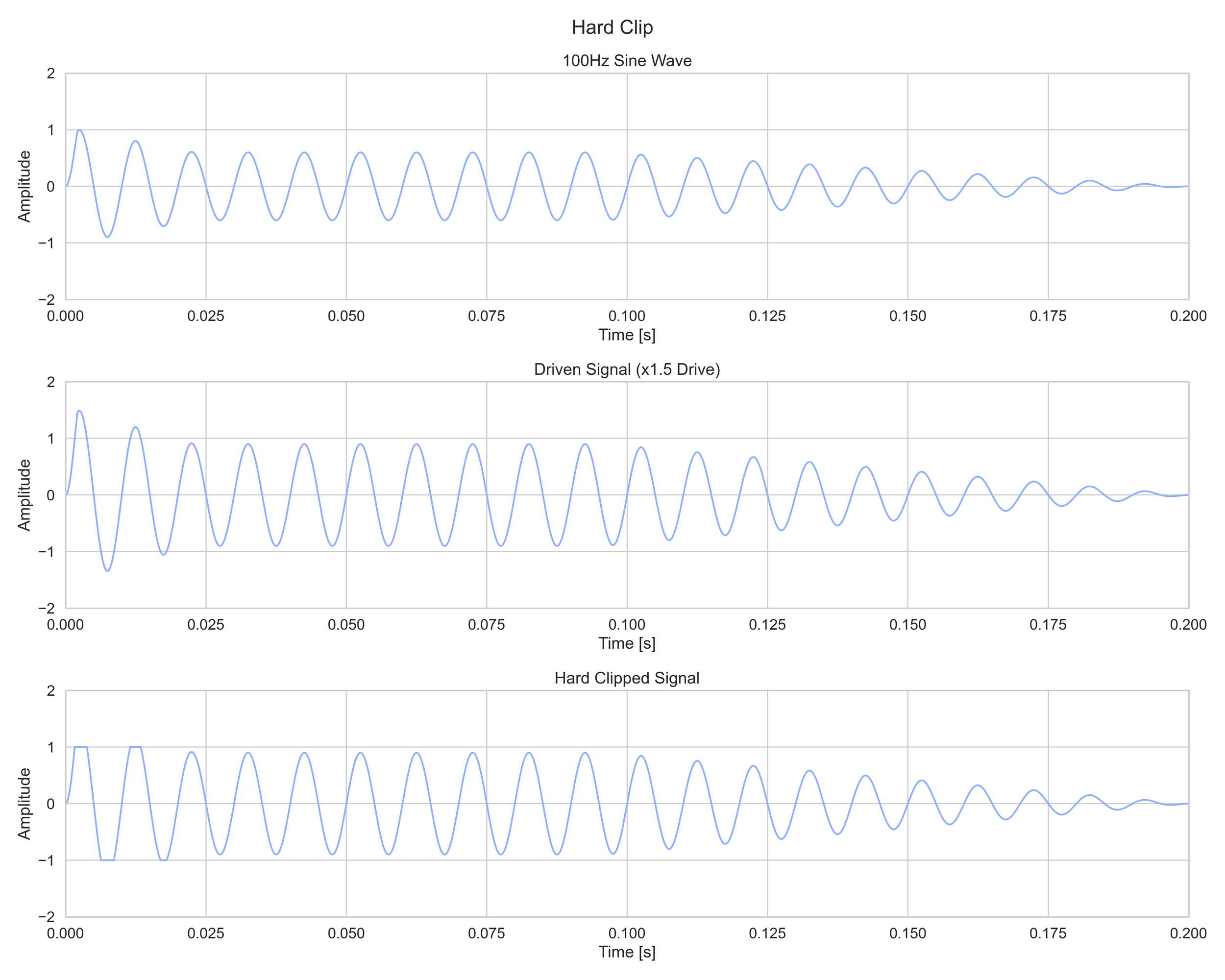Click the '2' y-tick on top plot
Viewport: 1225px width, 980px height.
point(51,73)
